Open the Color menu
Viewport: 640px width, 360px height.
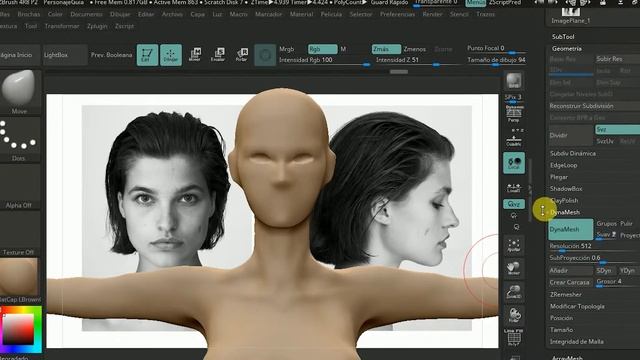55,14
